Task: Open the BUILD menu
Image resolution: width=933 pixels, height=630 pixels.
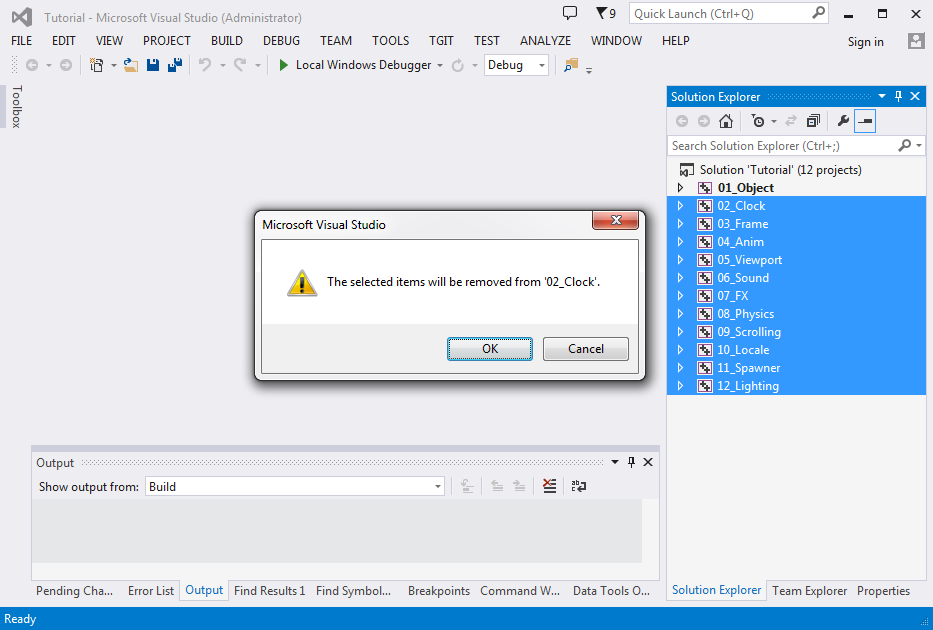Action: coord(227,41)
